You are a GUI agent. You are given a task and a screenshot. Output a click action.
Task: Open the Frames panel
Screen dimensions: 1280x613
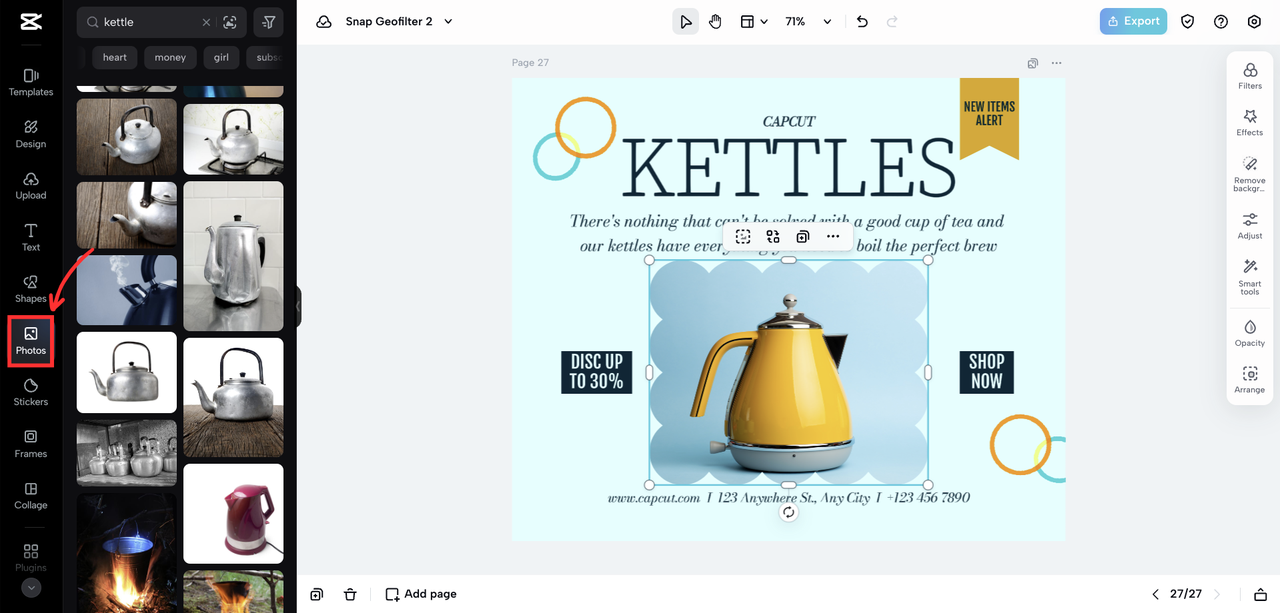pyautogui.click(x=31, y=444)
